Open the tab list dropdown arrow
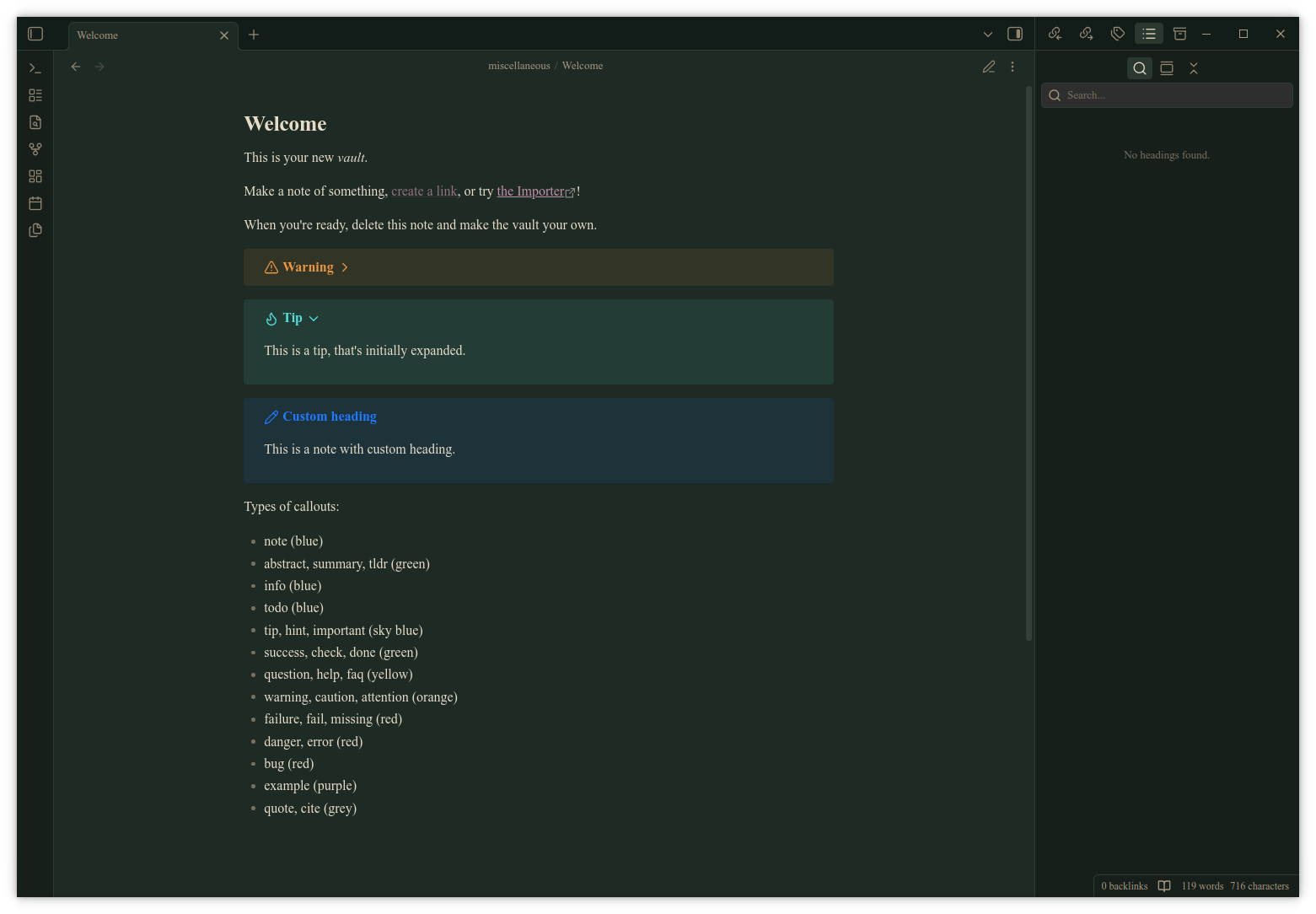This screenshot has width=1316, height=914. [988, 35]
